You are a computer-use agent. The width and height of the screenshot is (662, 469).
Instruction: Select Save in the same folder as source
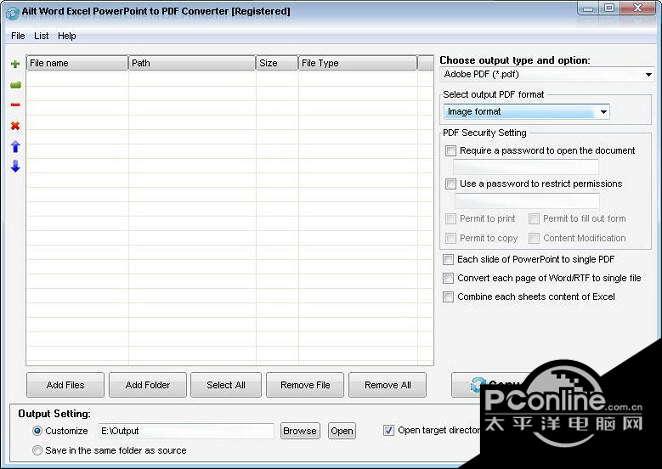coord(37,450)
